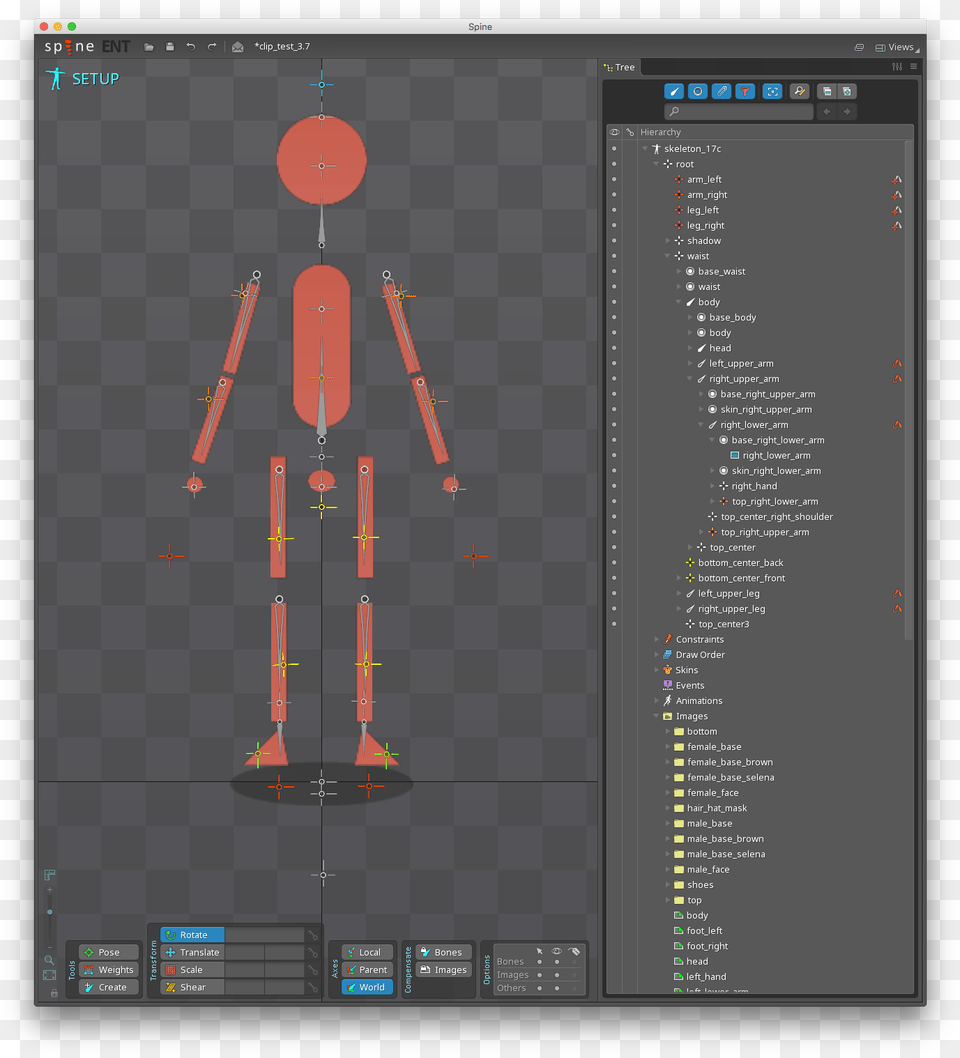The width and height of the screenshot is (960, 1058).
Task: Toggle the bones filter in the Tree panel
Action: [673, 91]
